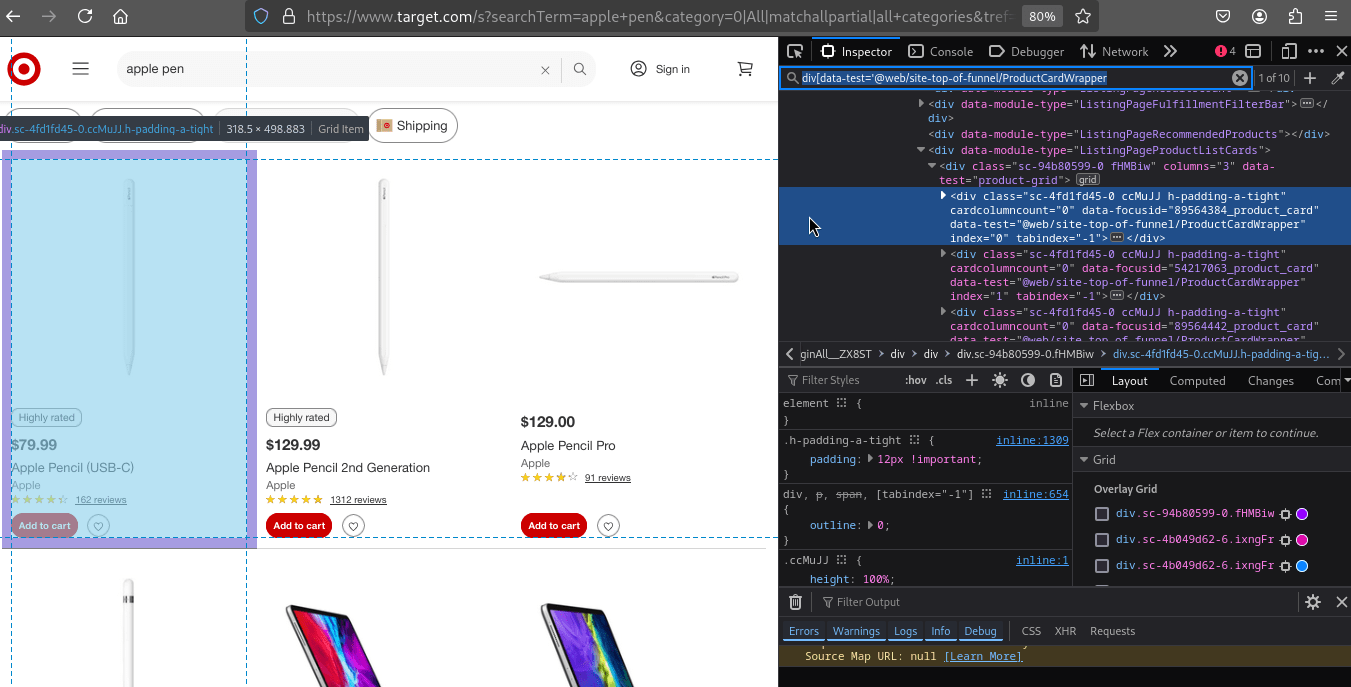Click the Target bullseye logo
The image size is (1351, 687).
click(24, 69)
